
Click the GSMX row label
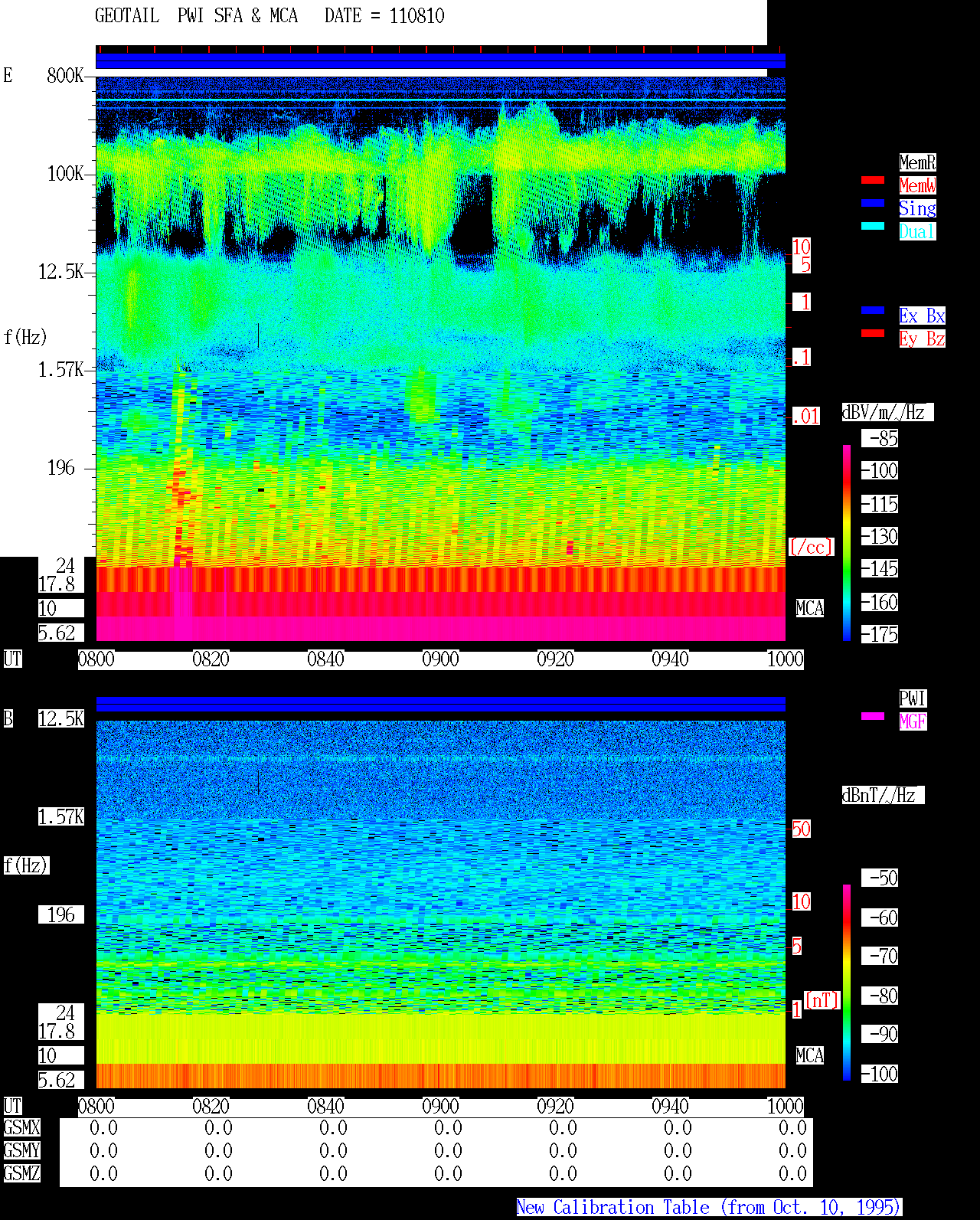click(x=21, y=1128)
